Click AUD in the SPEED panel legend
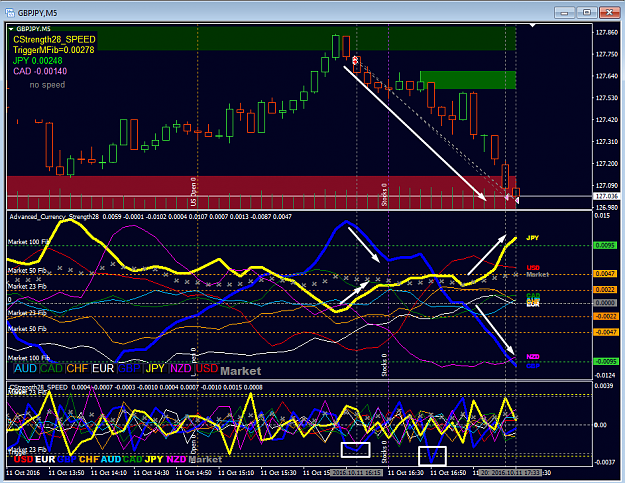Image resolution: width=625 pixels, height=483 pixels. [111, 459]
